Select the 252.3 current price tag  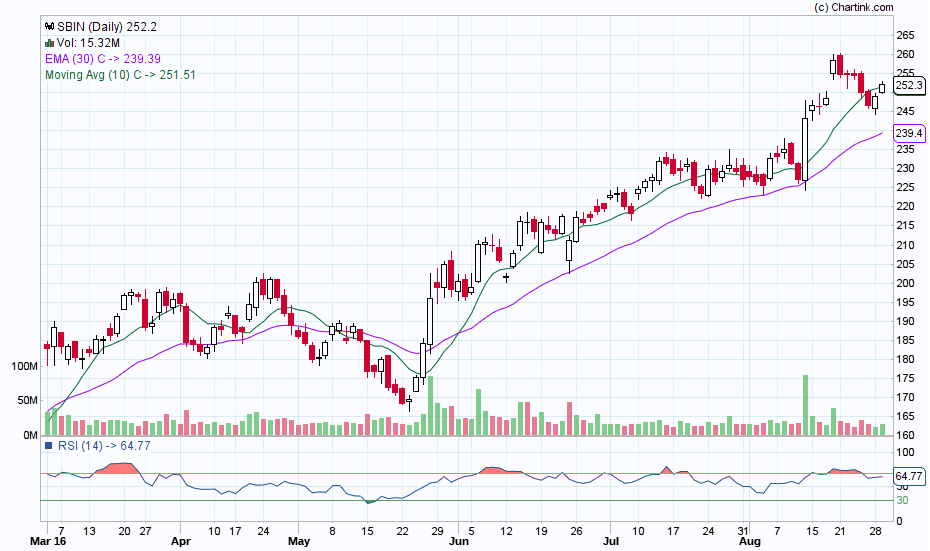point(908,86)
